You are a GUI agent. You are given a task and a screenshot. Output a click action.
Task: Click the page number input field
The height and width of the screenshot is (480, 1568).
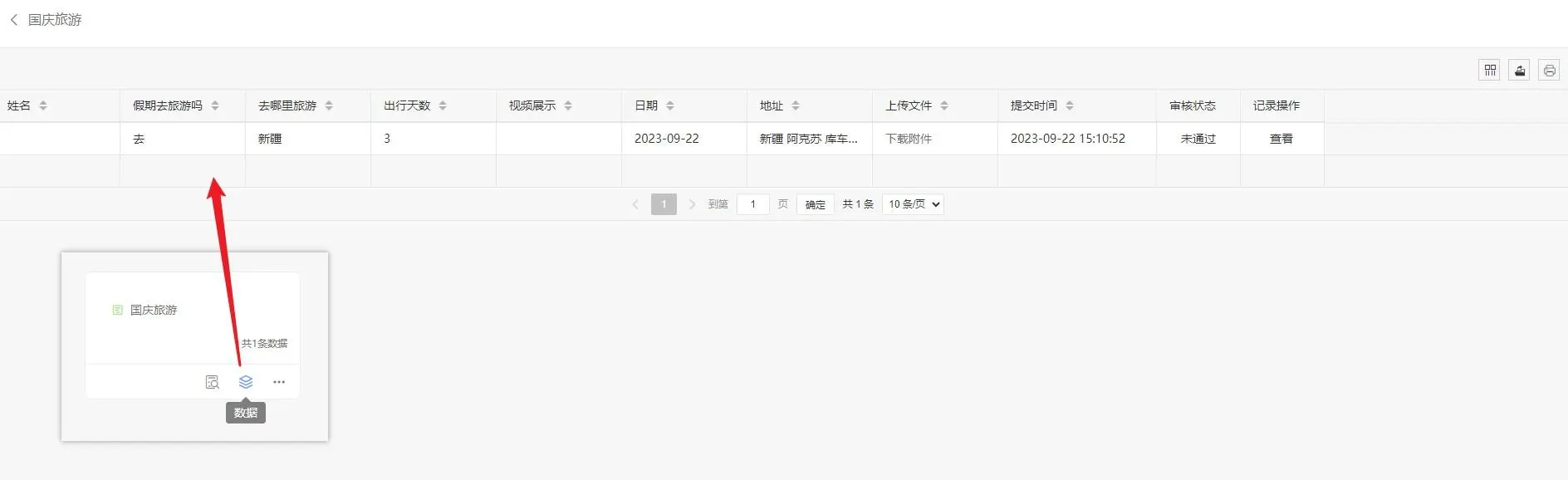point(753,204)
